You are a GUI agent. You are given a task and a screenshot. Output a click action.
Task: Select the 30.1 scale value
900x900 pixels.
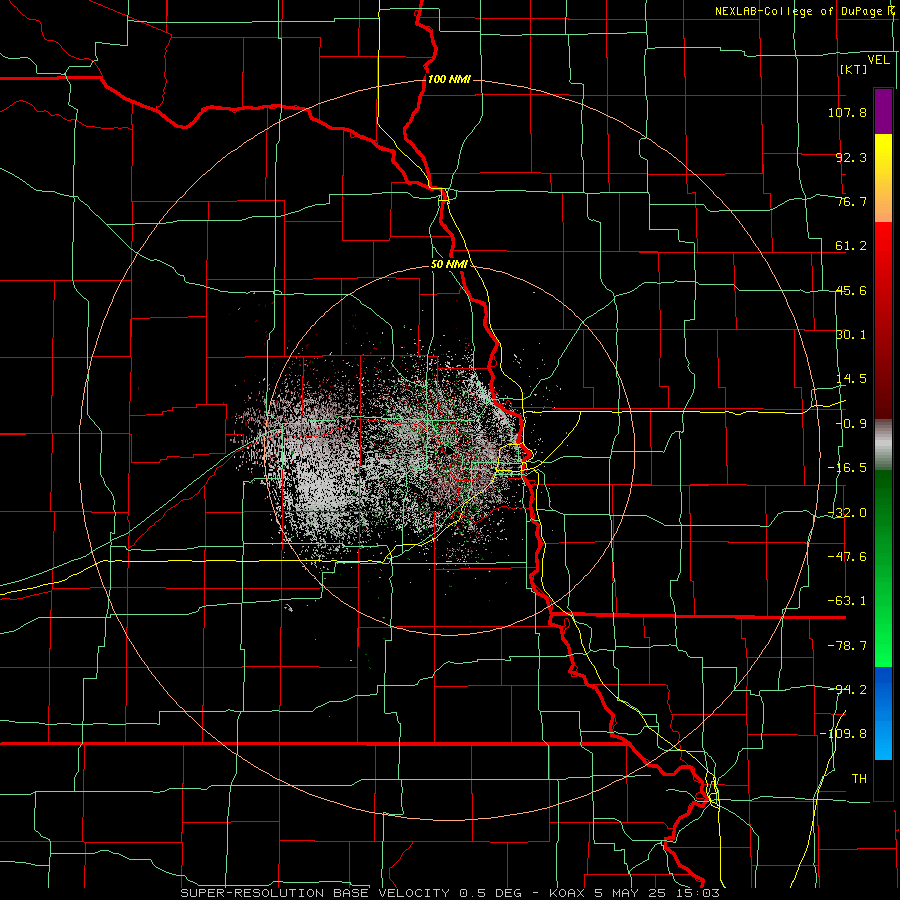coord(851,335)
